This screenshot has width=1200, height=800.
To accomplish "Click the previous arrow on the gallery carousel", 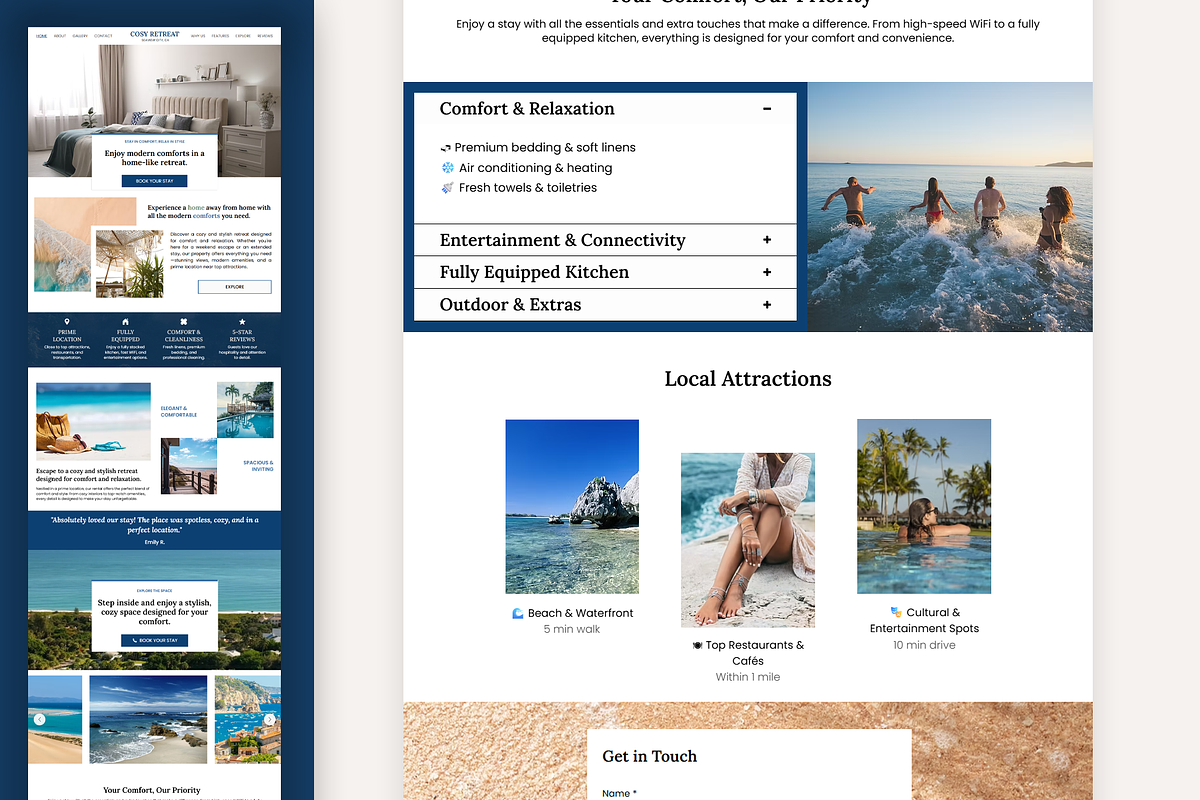I will (x=39, y=719).
